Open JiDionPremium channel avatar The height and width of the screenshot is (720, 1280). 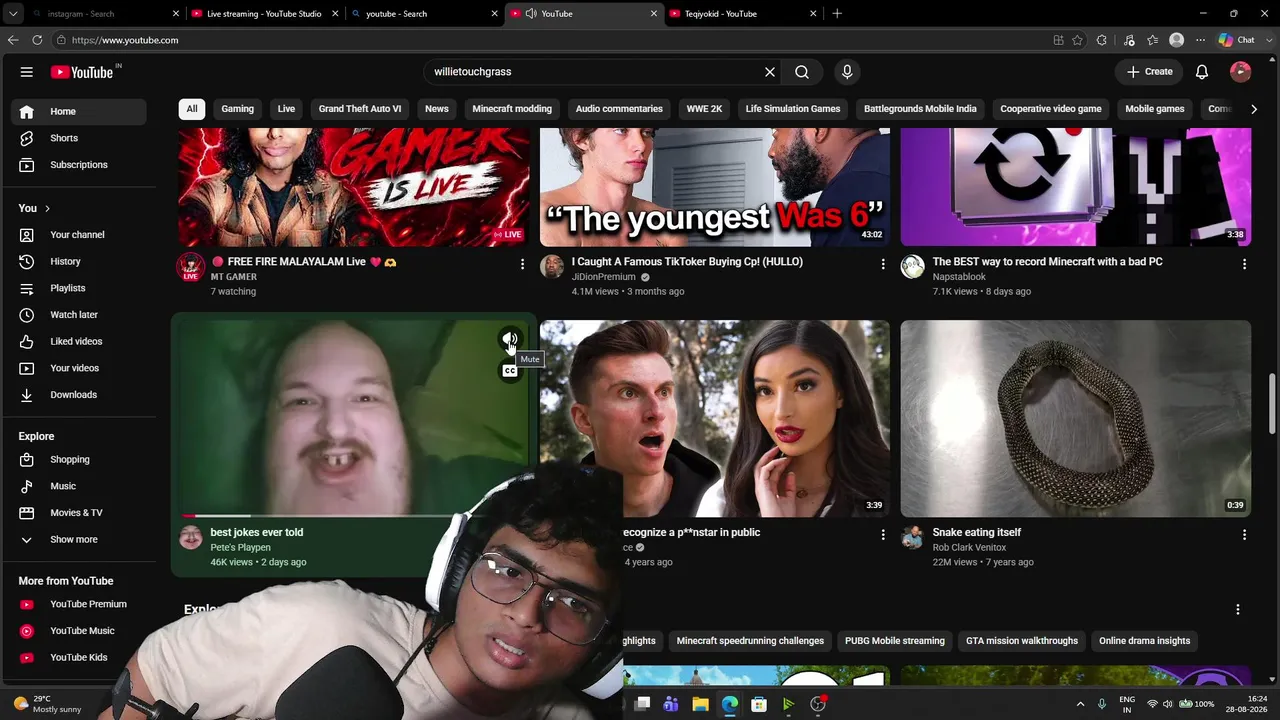(552, 267)
